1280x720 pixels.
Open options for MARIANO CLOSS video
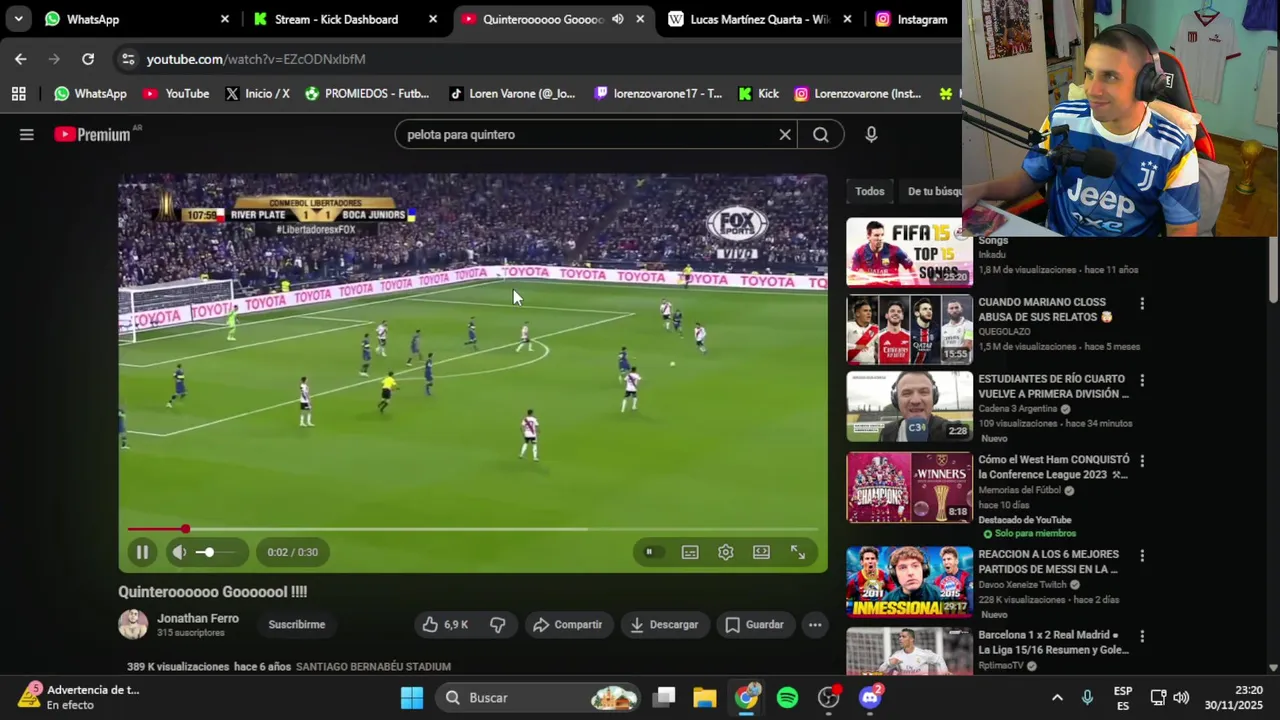(1142, 303)
